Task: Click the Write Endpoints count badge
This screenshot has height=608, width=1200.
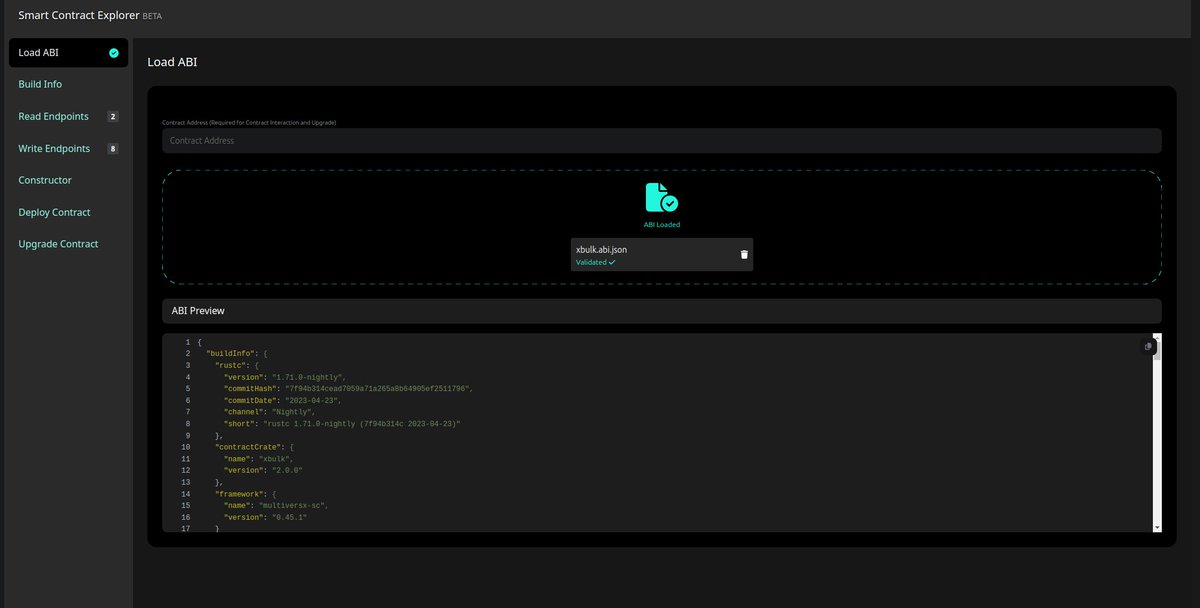Action: coord(113,149)
